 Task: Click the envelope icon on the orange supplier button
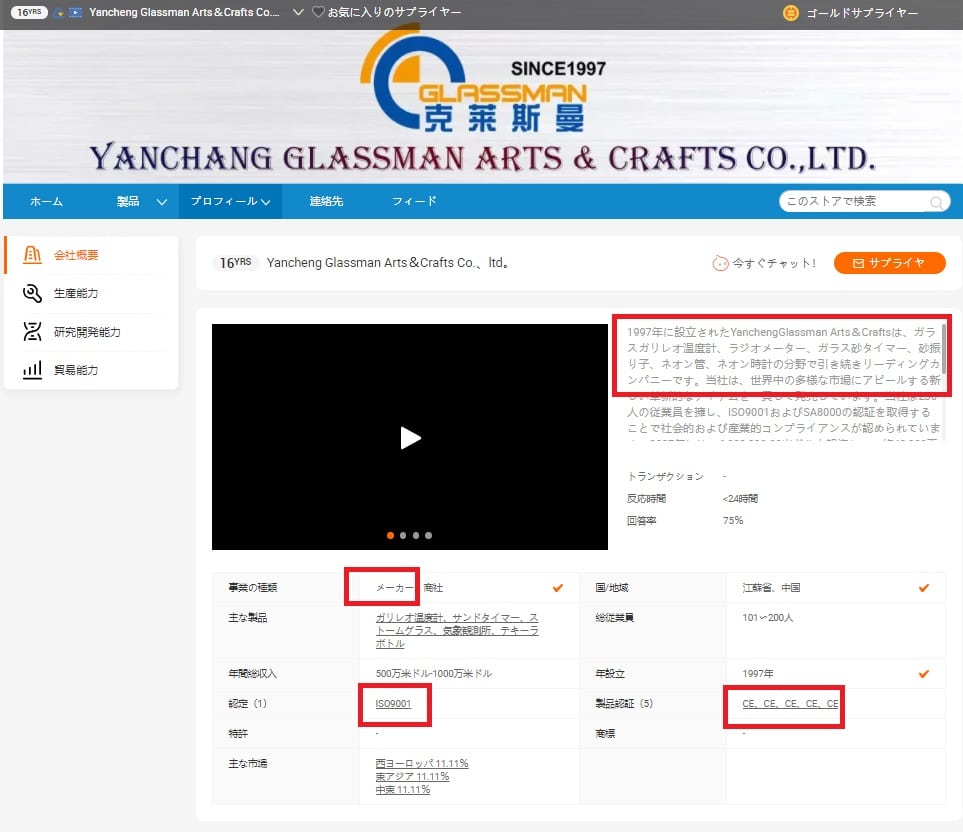click(x=858, y=263)
